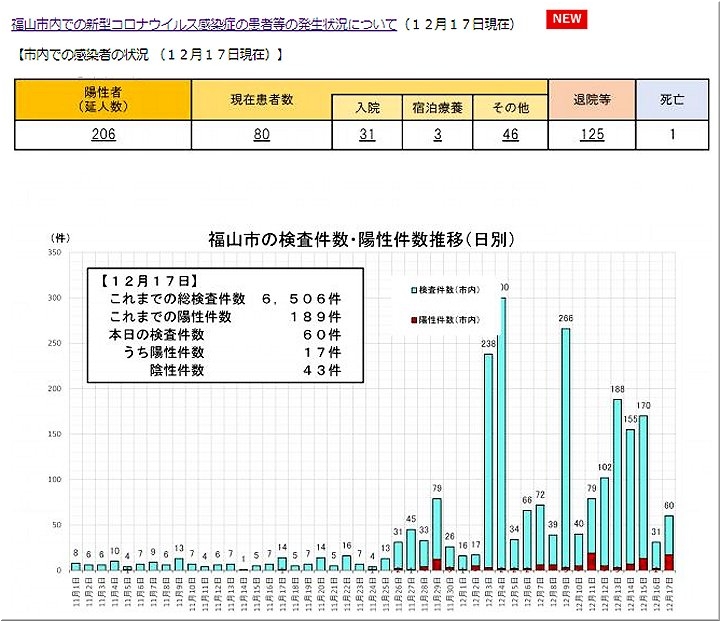Image resolution: width=720 pixels, height=621 pixels.
Task: Click the 80 current patients link
Action: tap(261, 135)
